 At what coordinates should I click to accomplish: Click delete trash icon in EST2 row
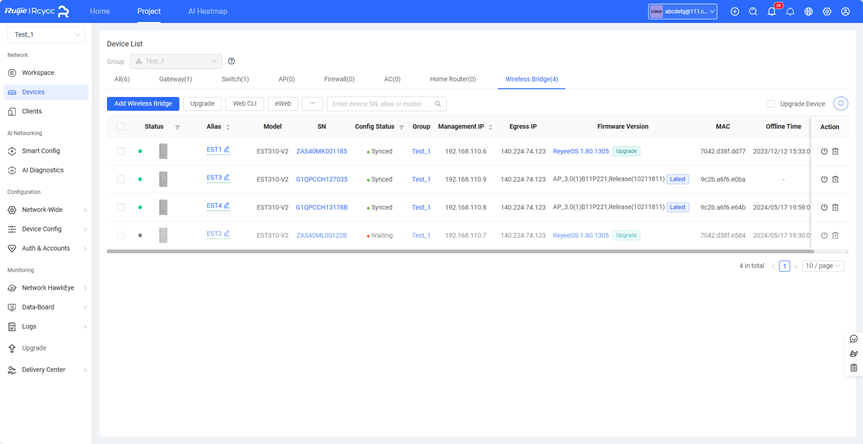tap(835, 235)
